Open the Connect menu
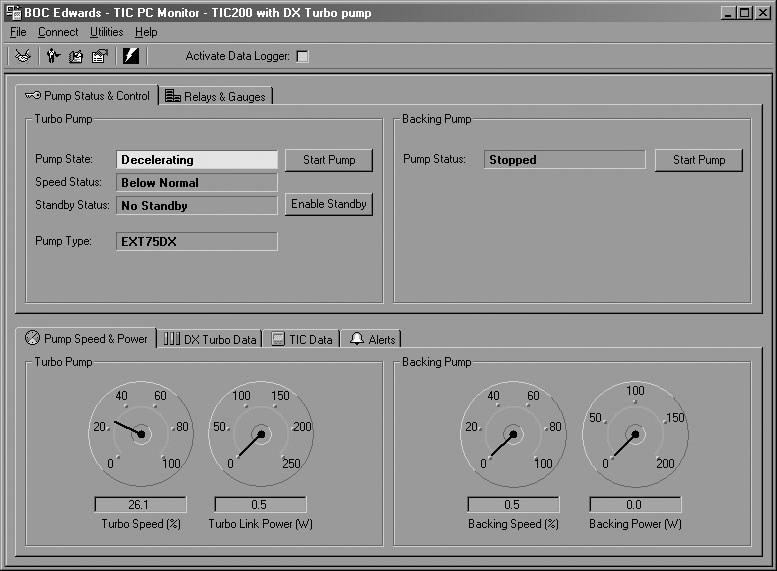The height and width of the screenshot is (571, 777). (x=58, y=32)
